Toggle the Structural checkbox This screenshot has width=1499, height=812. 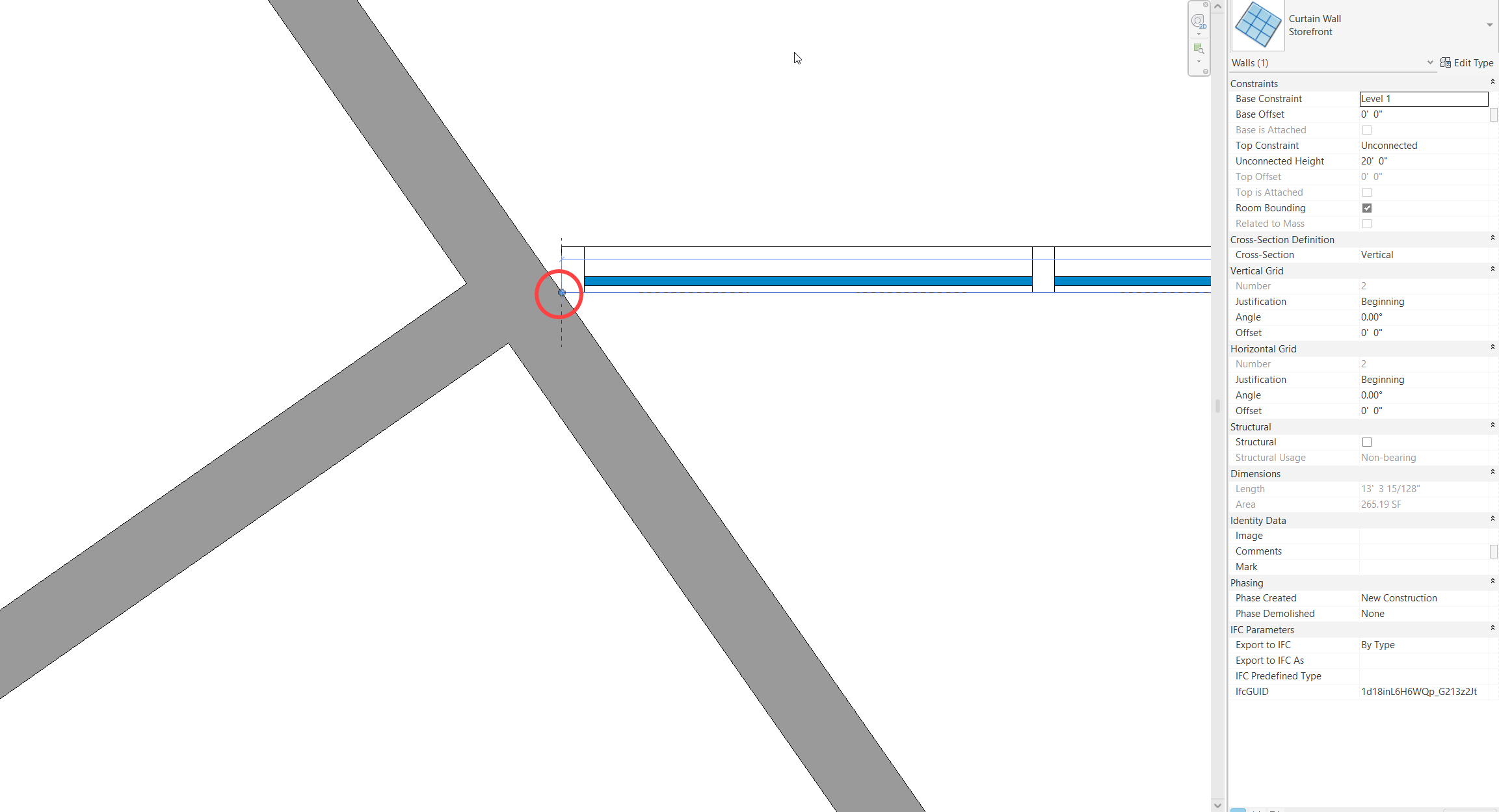click(x=1366, y=442)
